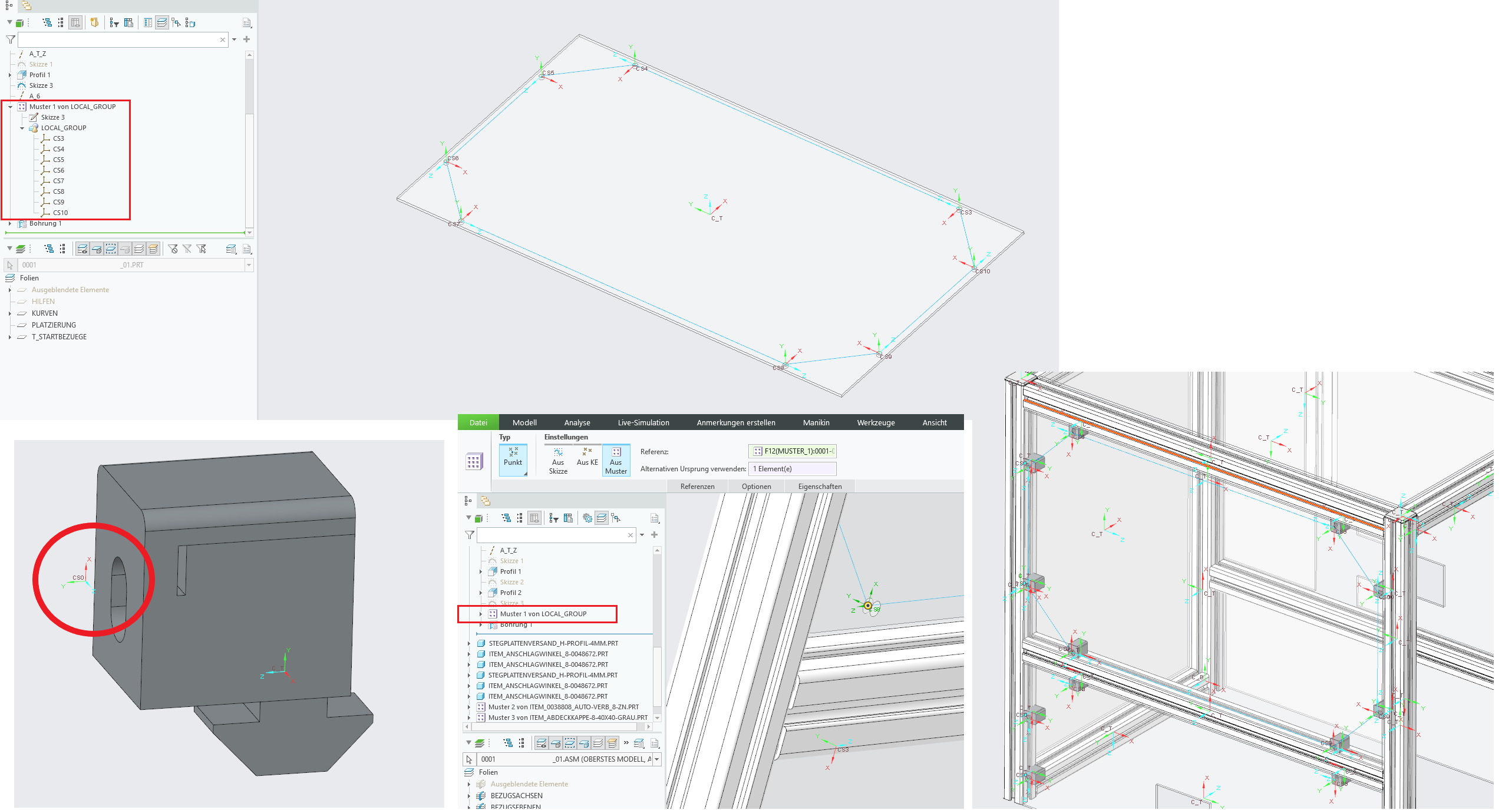Open the Optionen panel button
Image resolution: width=1512 pixels, height=810 pixels.
(756, 487)
